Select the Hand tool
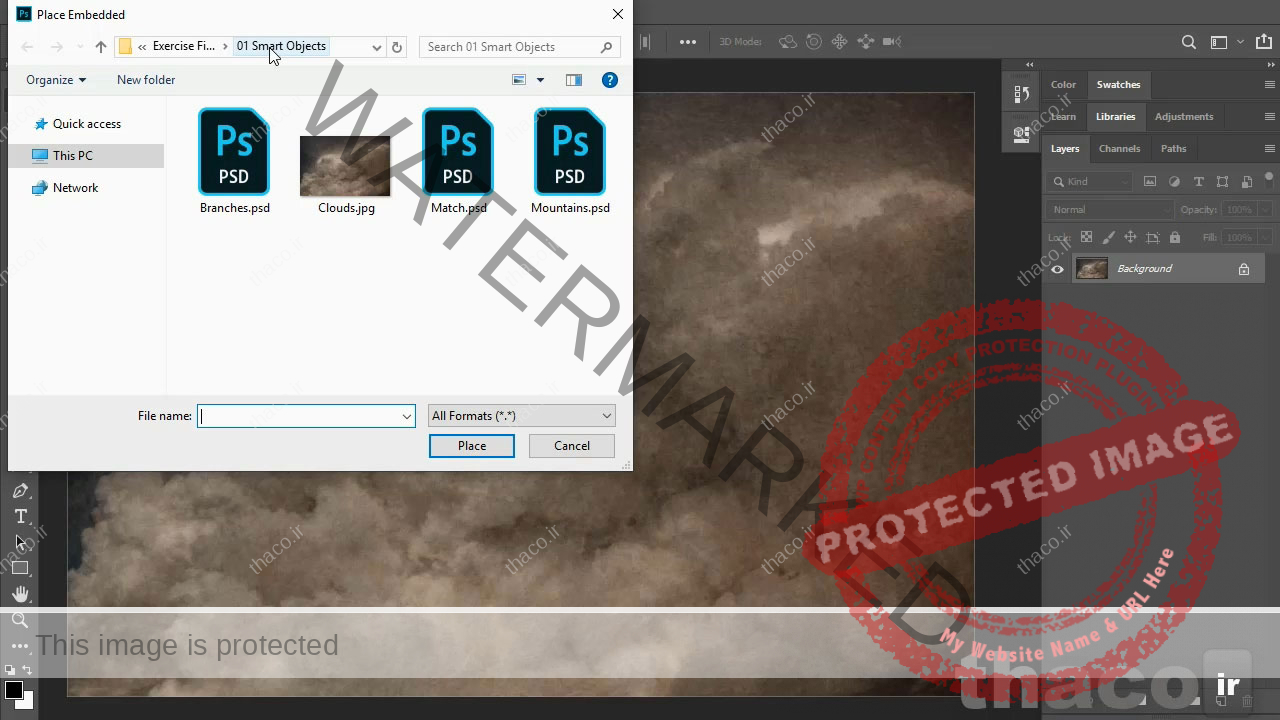This screenshot has width=1280, height=720. [20, 595]
